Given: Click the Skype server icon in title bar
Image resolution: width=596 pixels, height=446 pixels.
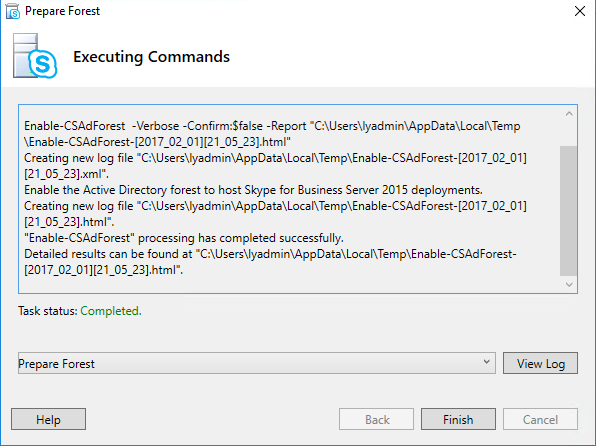Looking at the screenshot, I should pos(13,11).
